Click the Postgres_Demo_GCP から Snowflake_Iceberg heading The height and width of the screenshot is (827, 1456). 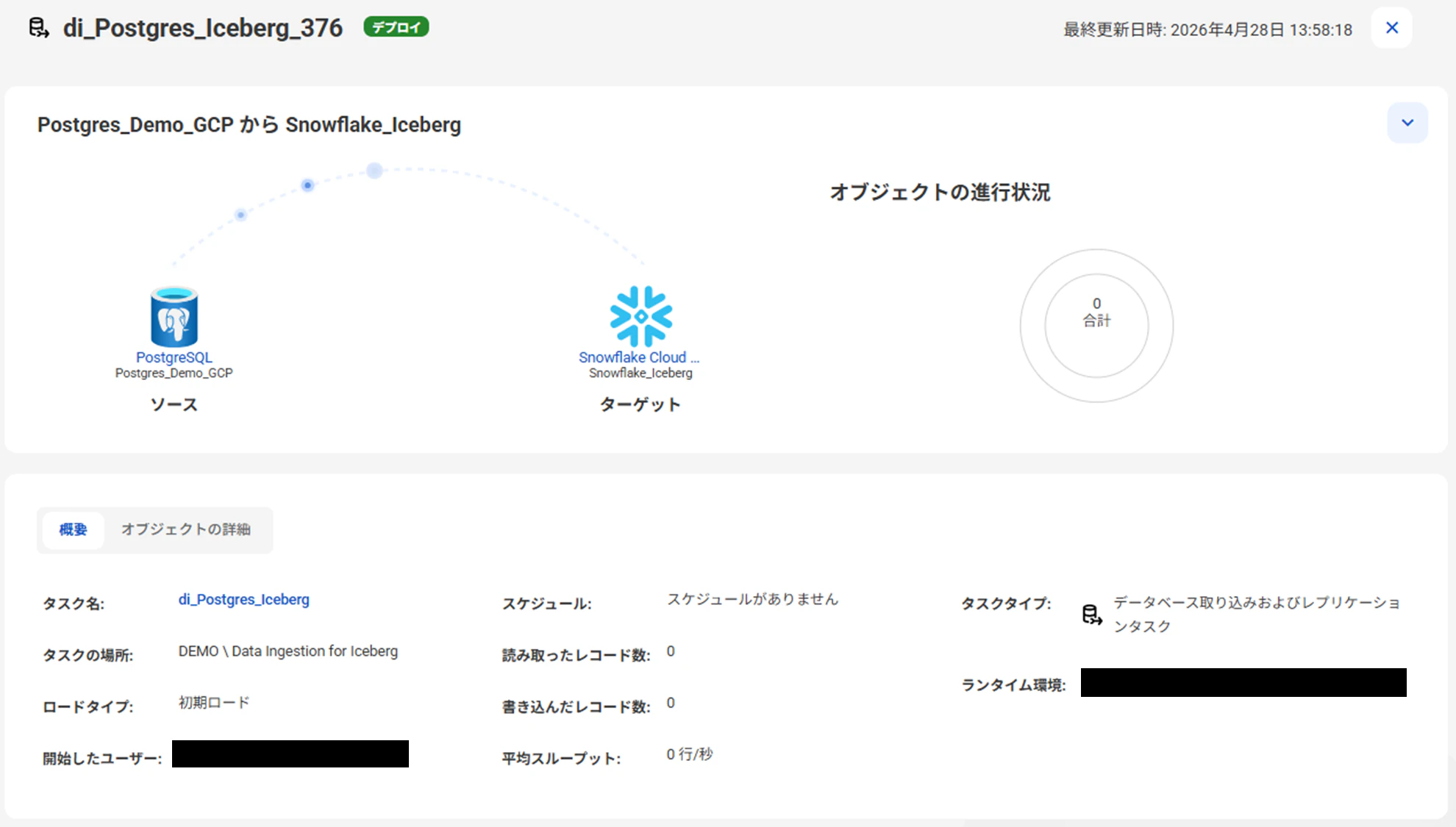pos(249,125)
